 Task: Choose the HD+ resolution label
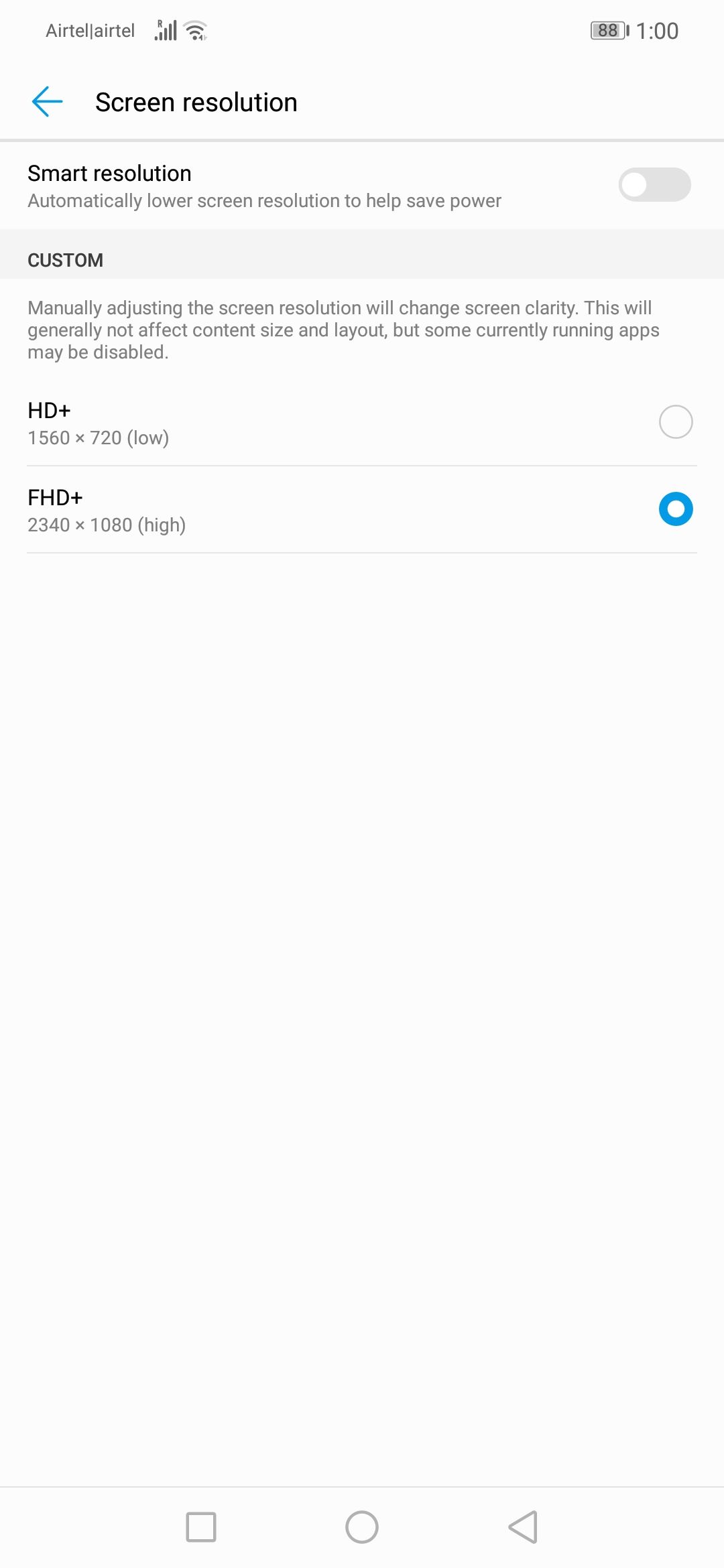[x=49, y=410]
